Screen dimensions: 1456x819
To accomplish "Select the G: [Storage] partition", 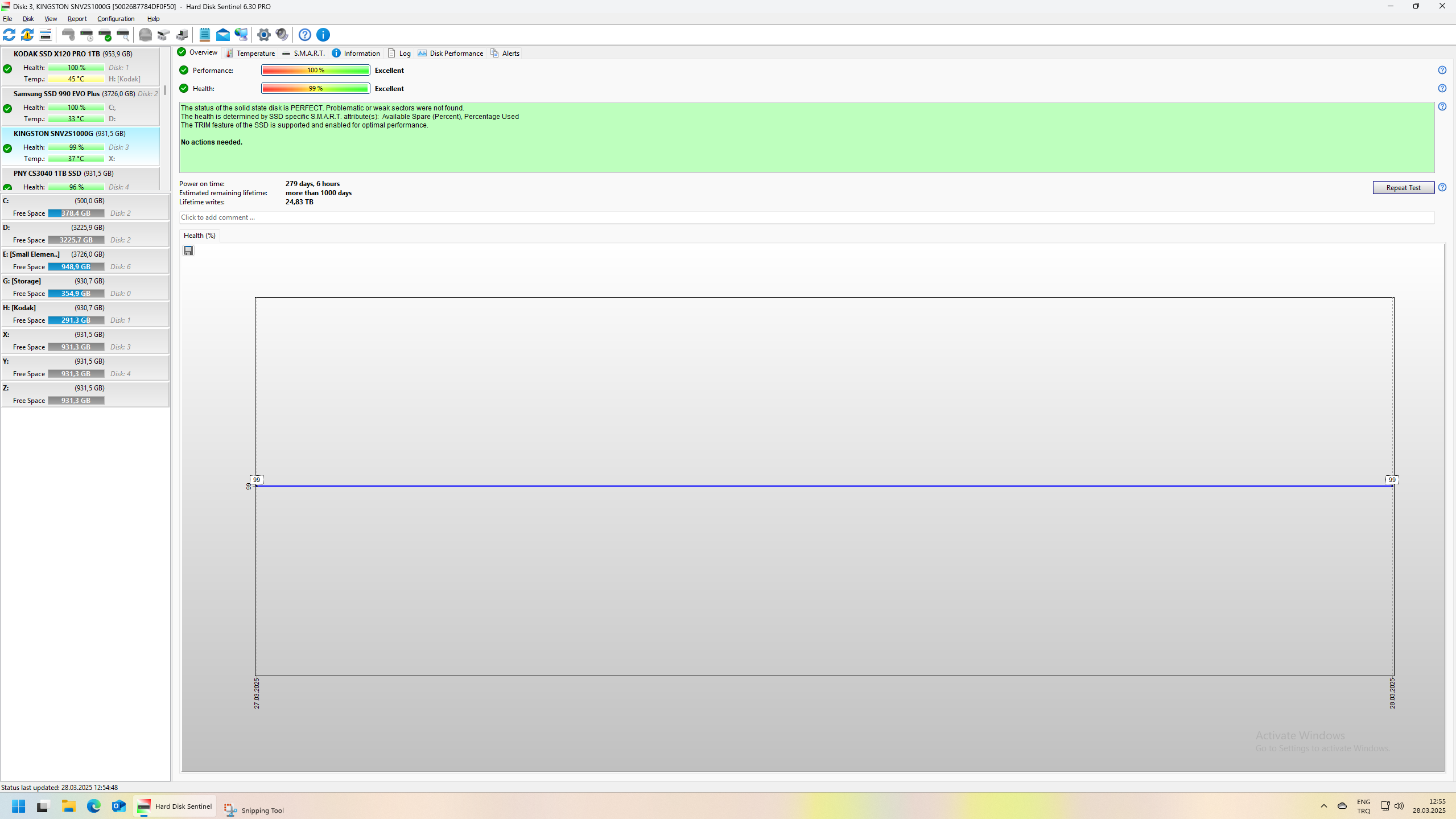I will click(85, 287).
